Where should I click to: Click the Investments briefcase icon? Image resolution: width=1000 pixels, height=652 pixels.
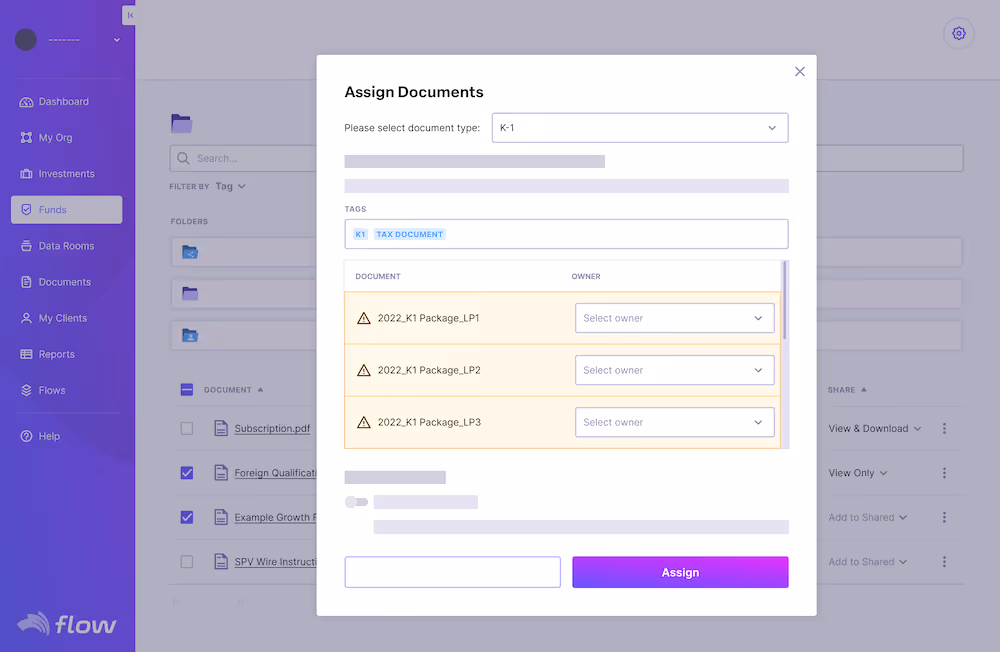[x=26, y=174]
